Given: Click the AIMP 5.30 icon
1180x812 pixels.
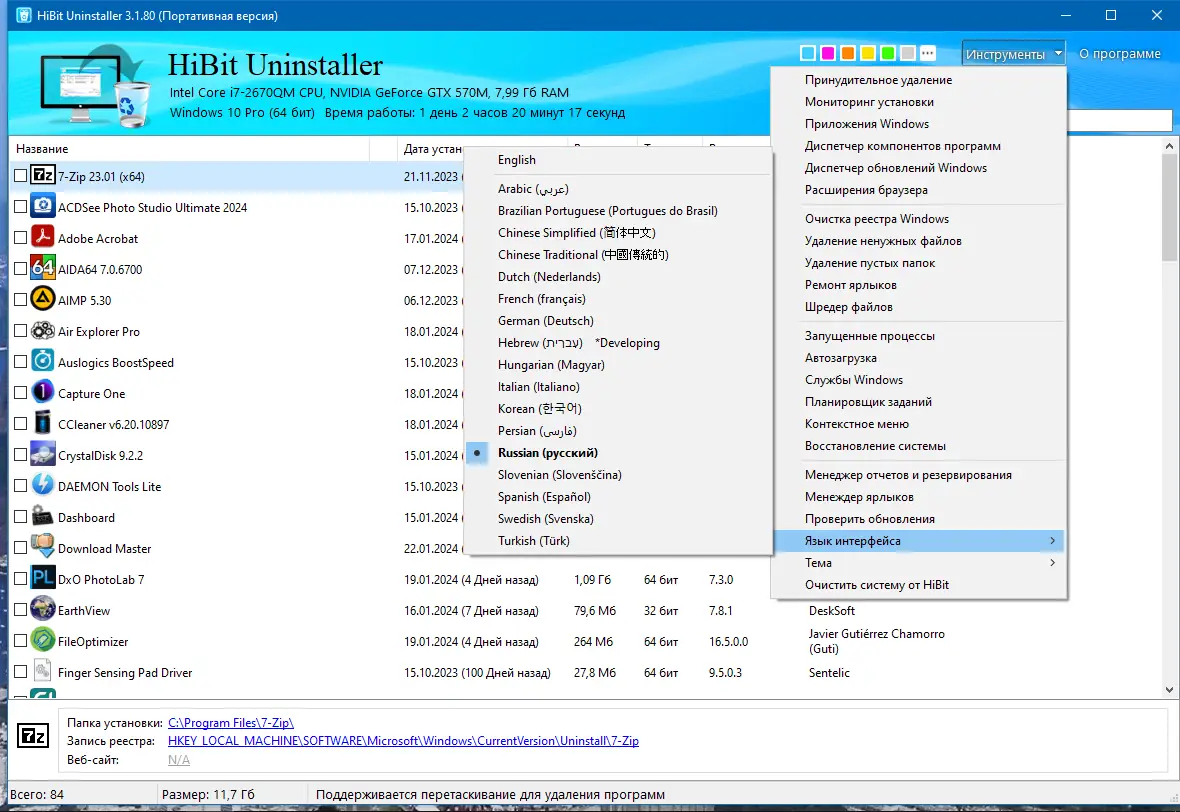Looking at the screenshot, I should coord(43,300).
